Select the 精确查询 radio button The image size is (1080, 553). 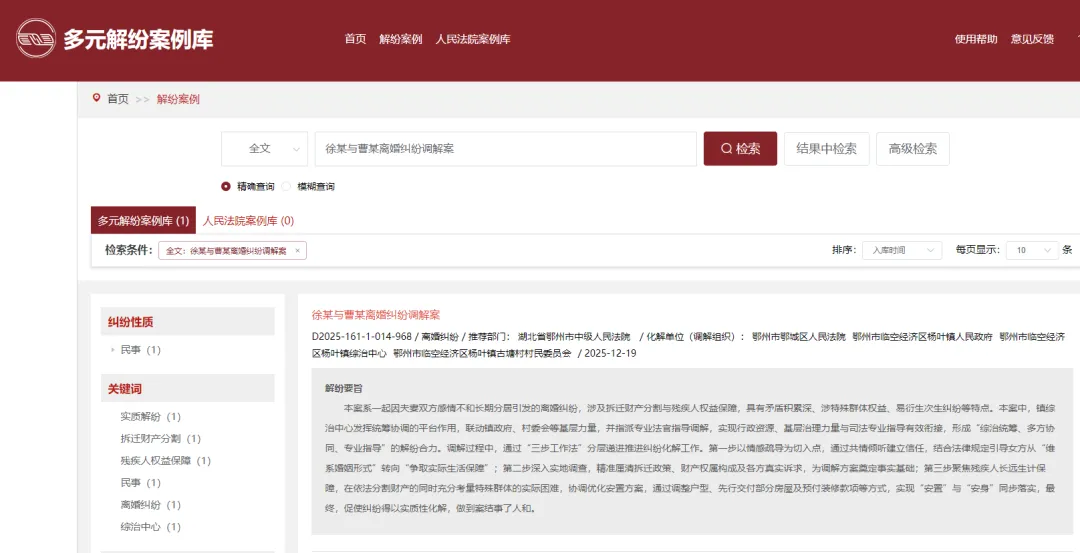click(226, 186)
